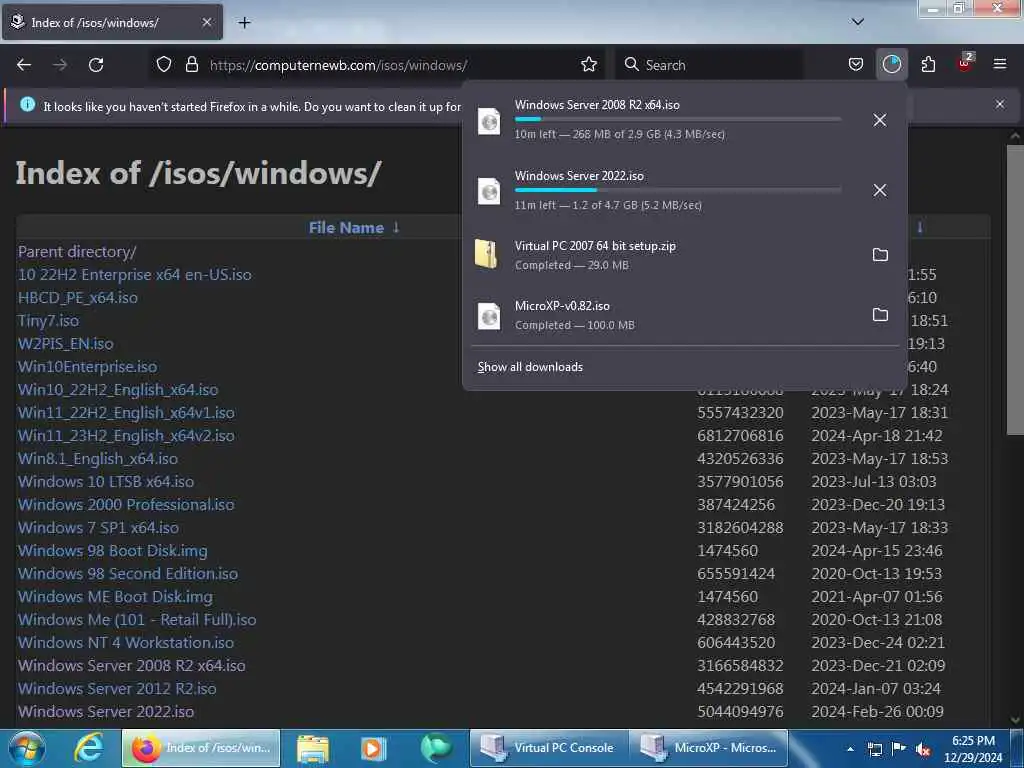
Task: Open Windows 2000 Professional.iso link
Action: (x=126, y=504)
